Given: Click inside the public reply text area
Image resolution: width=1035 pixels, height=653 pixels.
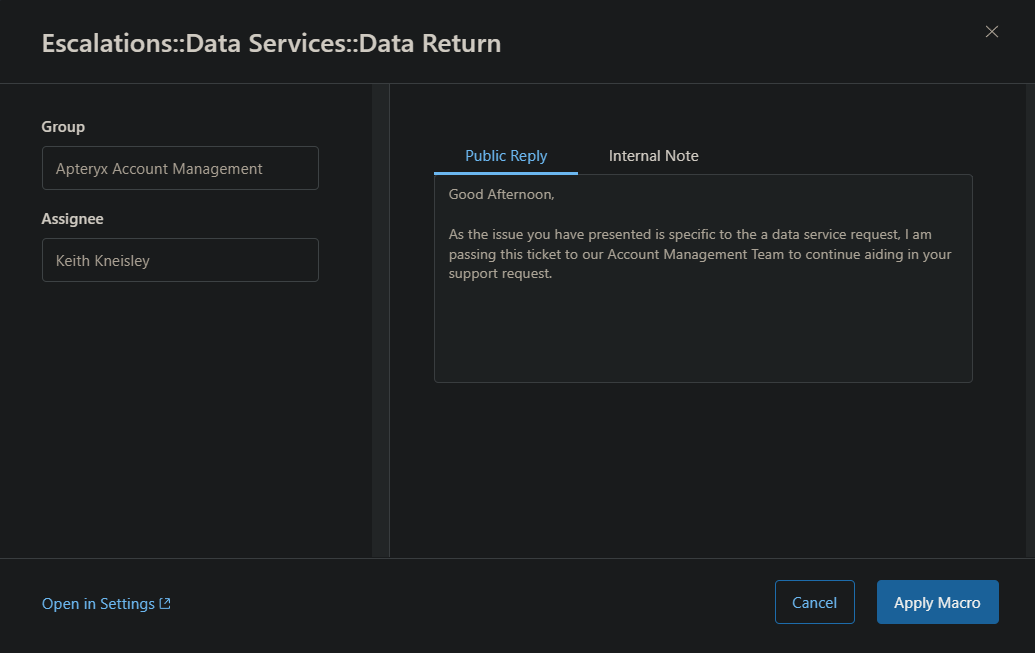Looking at the screenshot, I should click(703, 279).
